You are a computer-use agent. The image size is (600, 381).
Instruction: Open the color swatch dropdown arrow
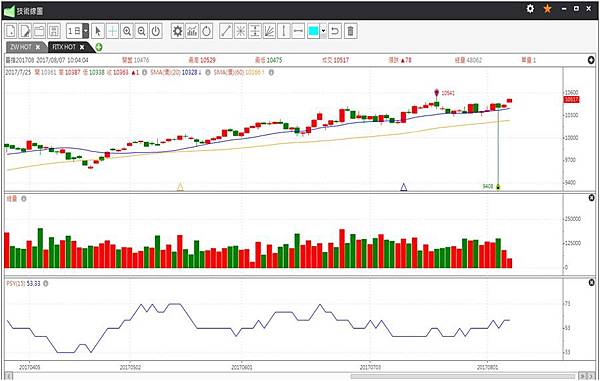(x=324, y=31)
